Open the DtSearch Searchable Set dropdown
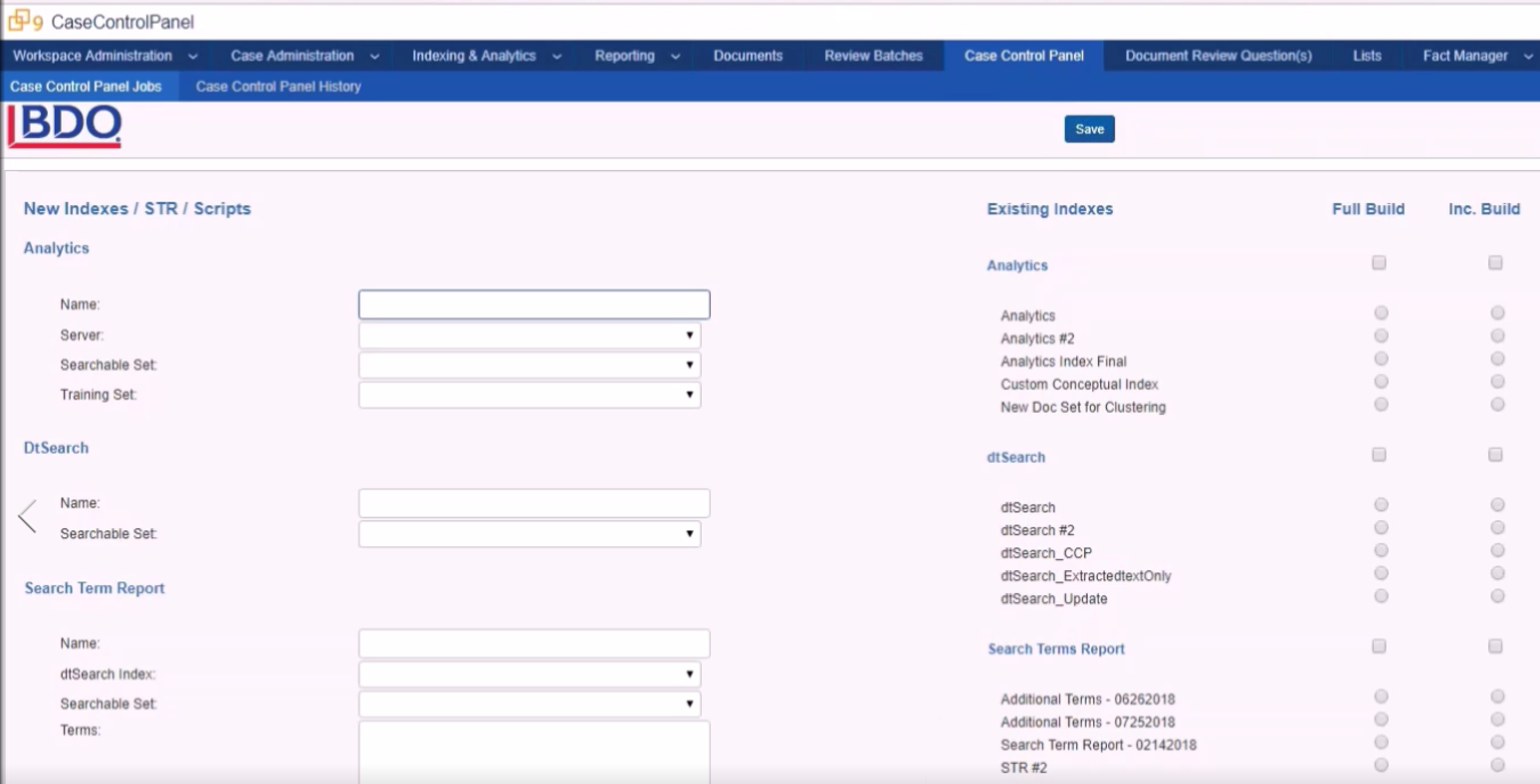This screenshot has height=784, width=1540. tap(530, 534)
